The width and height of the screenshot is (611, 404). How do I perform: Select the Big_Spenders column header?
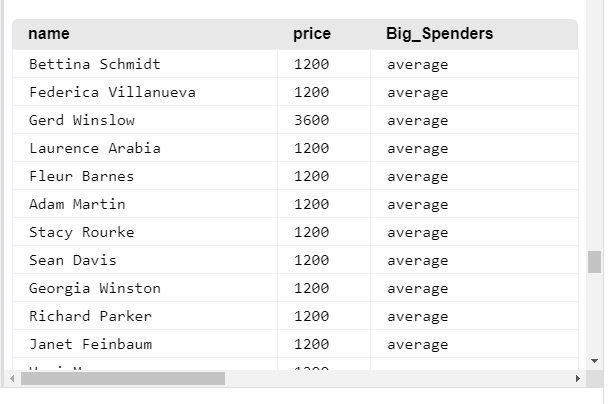[440, 34]
